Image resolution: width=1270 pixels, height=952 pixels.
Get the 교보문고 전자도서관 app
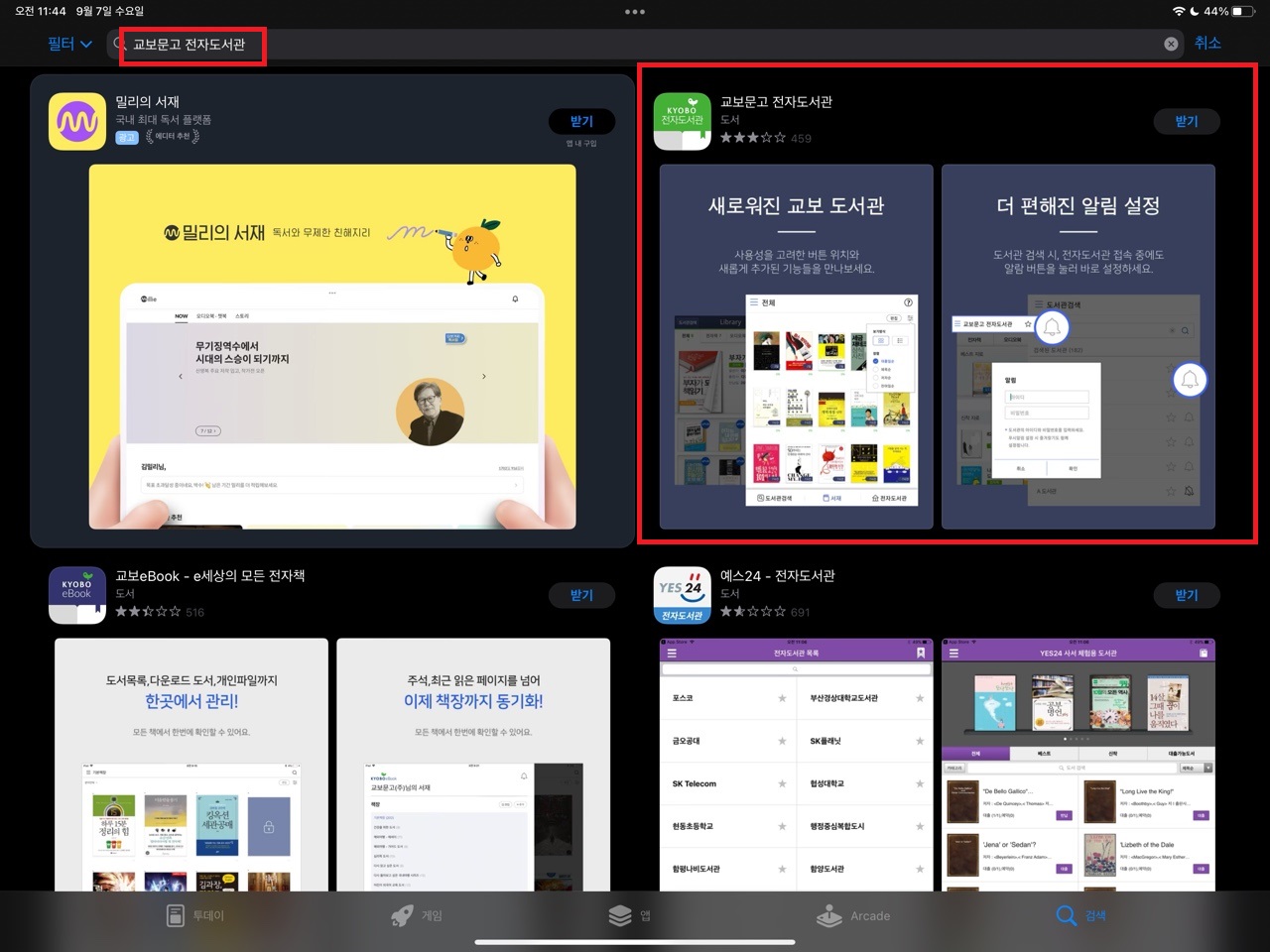tap(1187, 121)
